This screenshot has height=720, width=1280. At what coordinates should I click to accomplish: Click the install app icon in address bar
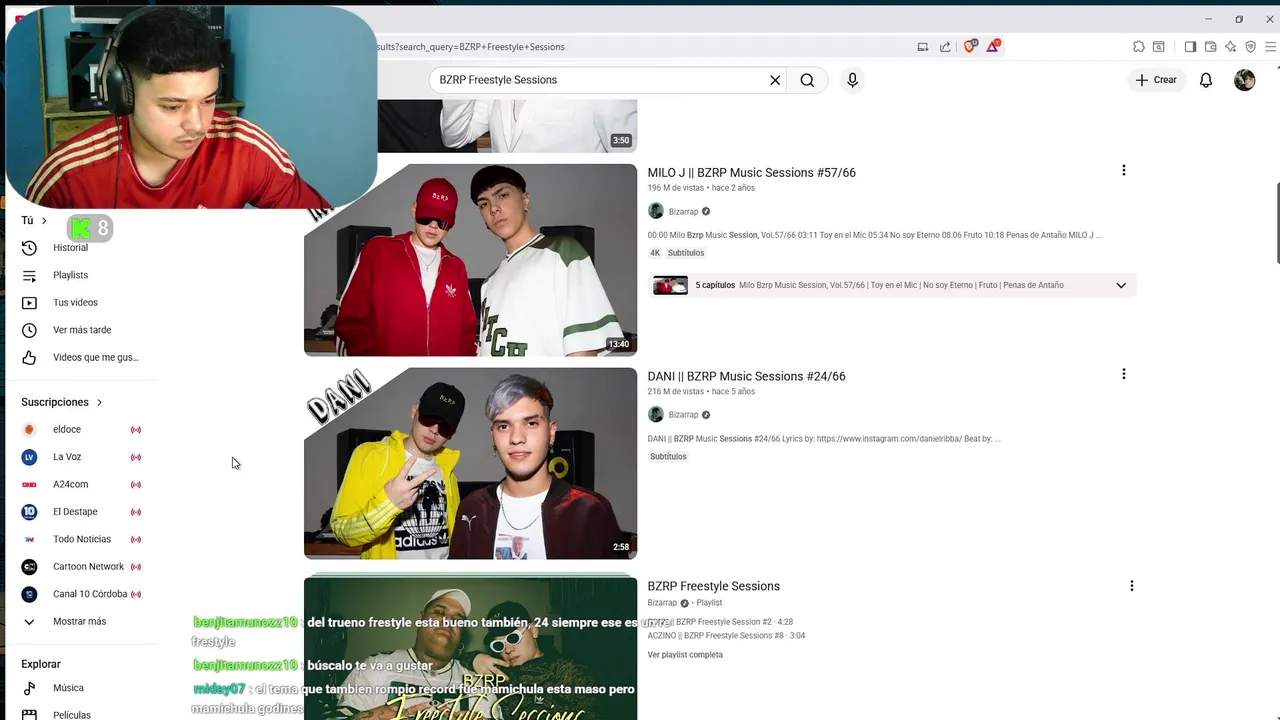point(923,46)
